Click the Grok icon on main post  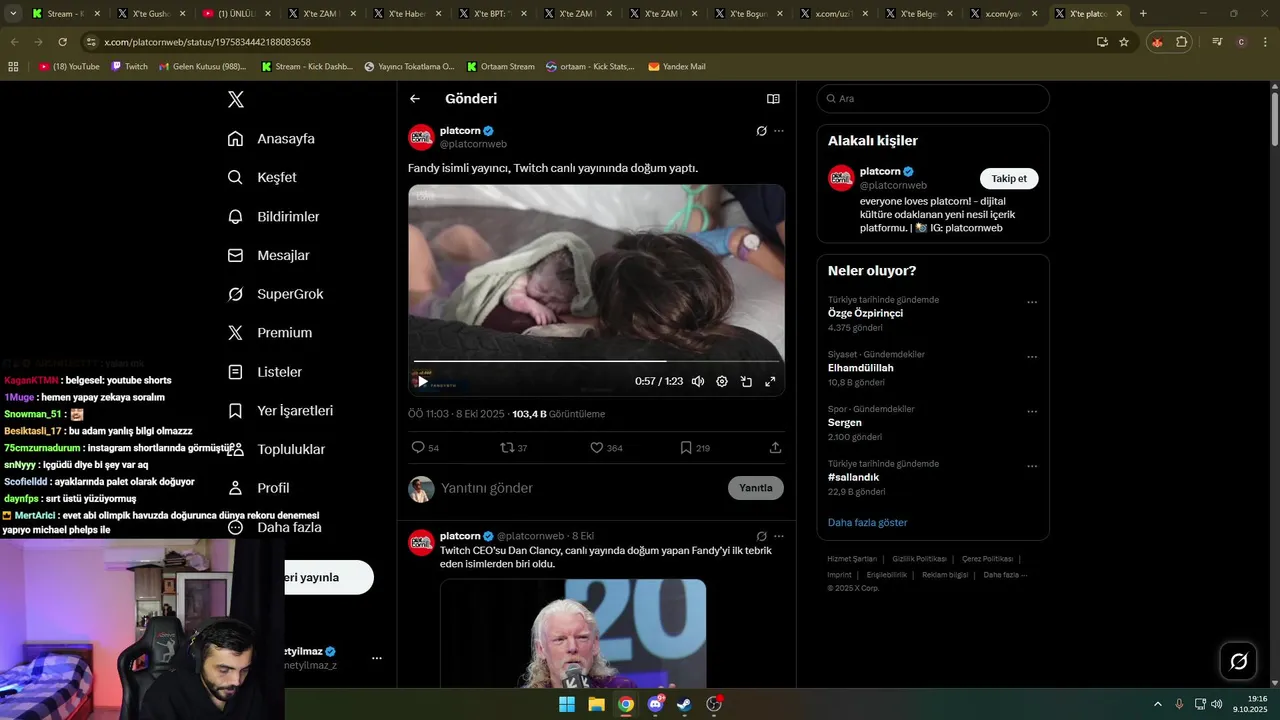761,131
